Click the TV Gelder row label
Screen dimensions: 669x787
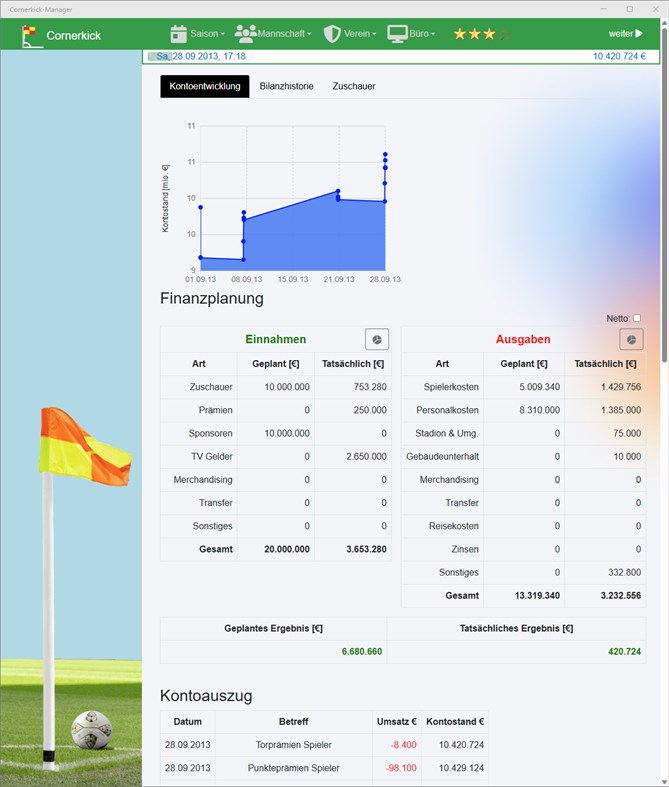(x=212, y=456)
